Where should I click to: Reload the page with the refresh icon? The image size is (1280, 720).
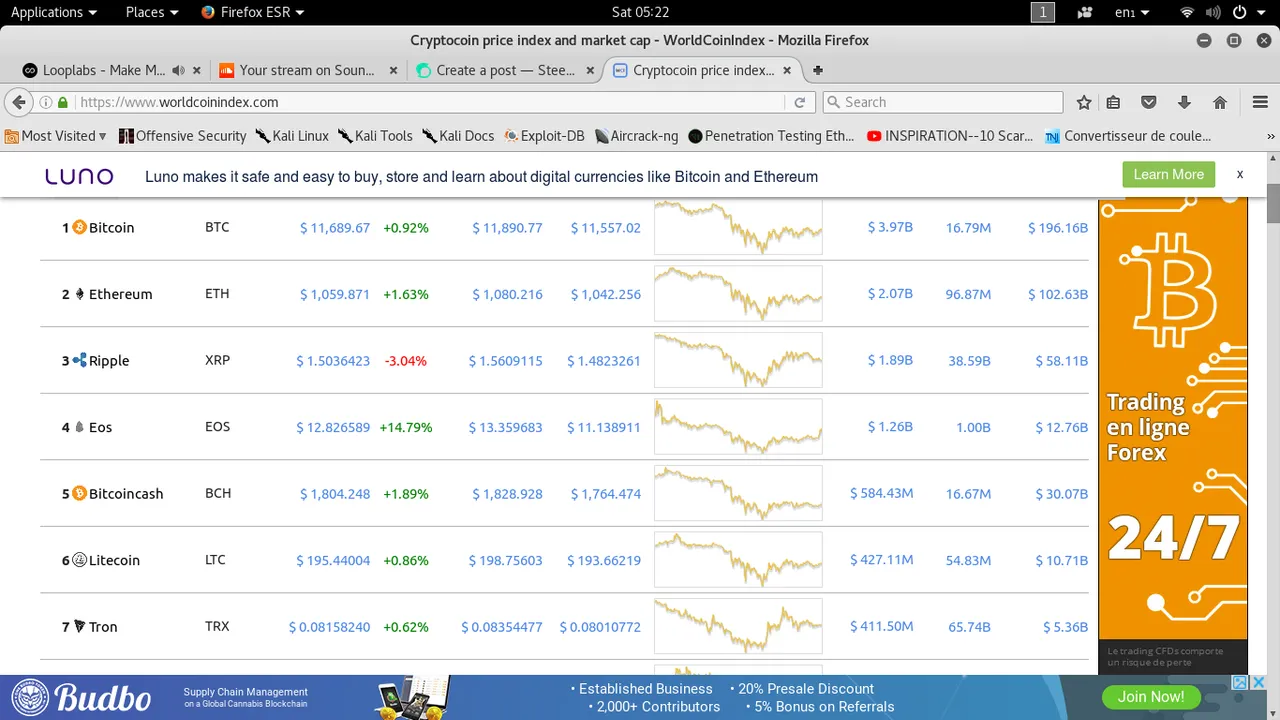point(799,102)
